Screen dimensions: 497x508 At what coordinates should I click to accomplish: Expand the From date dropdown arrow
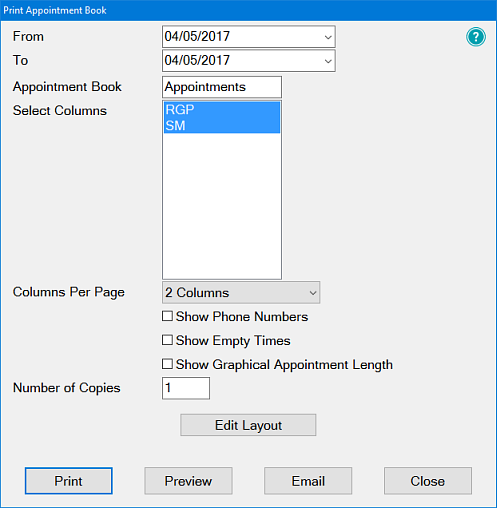coord(328,37)
